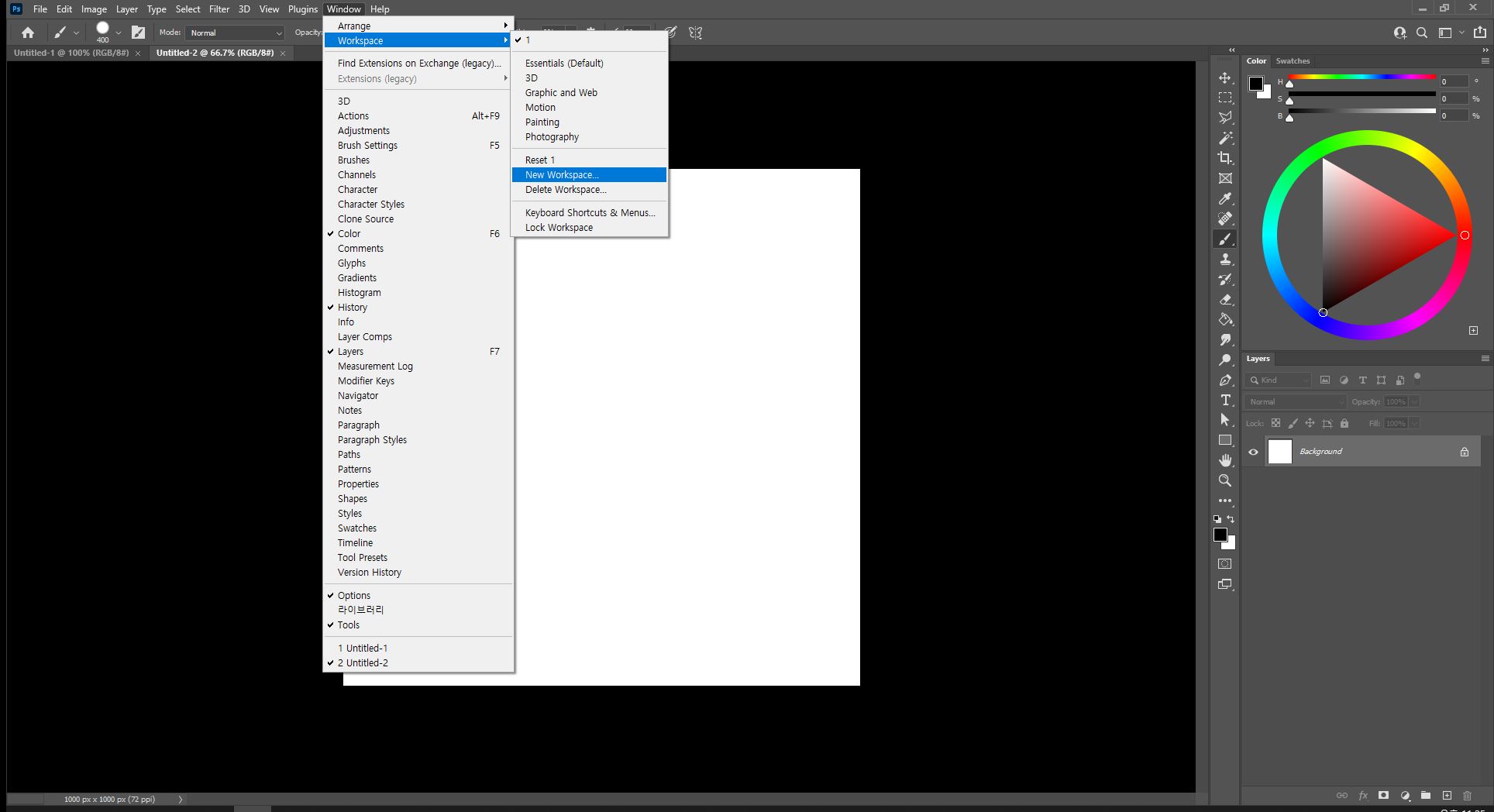Switch to the Swatches tab
Viewport: 1494px width, 812px height.
tap(1293, 60)
